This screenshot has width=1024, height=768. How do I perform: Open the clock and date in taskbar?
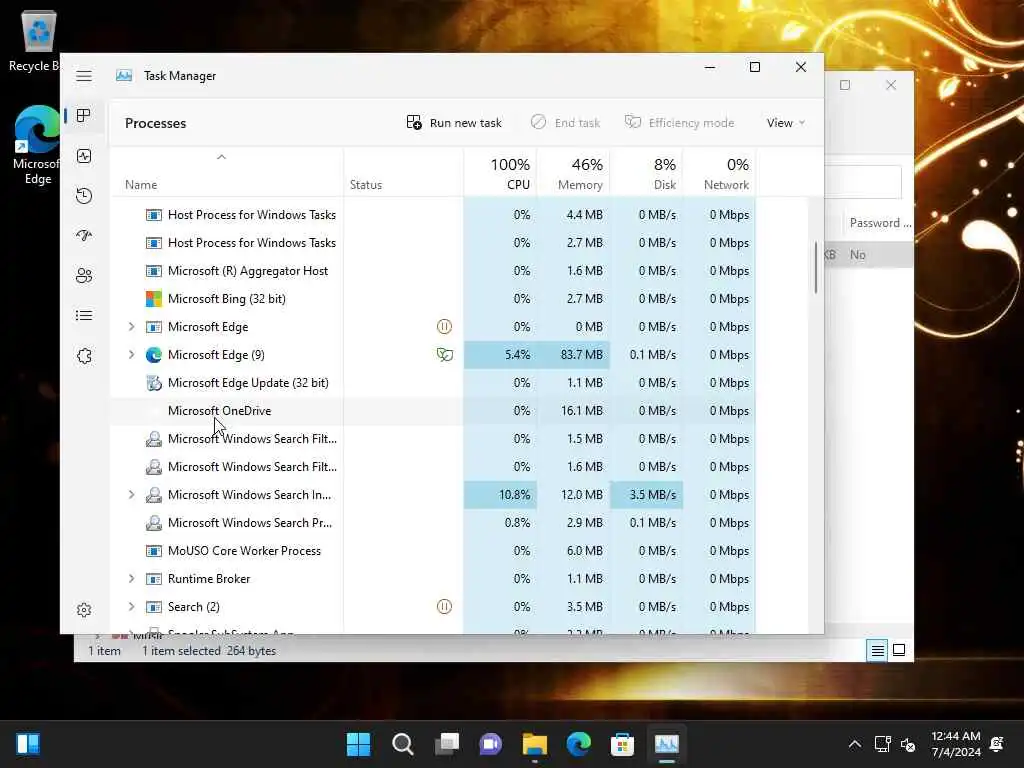click(955, 744)
